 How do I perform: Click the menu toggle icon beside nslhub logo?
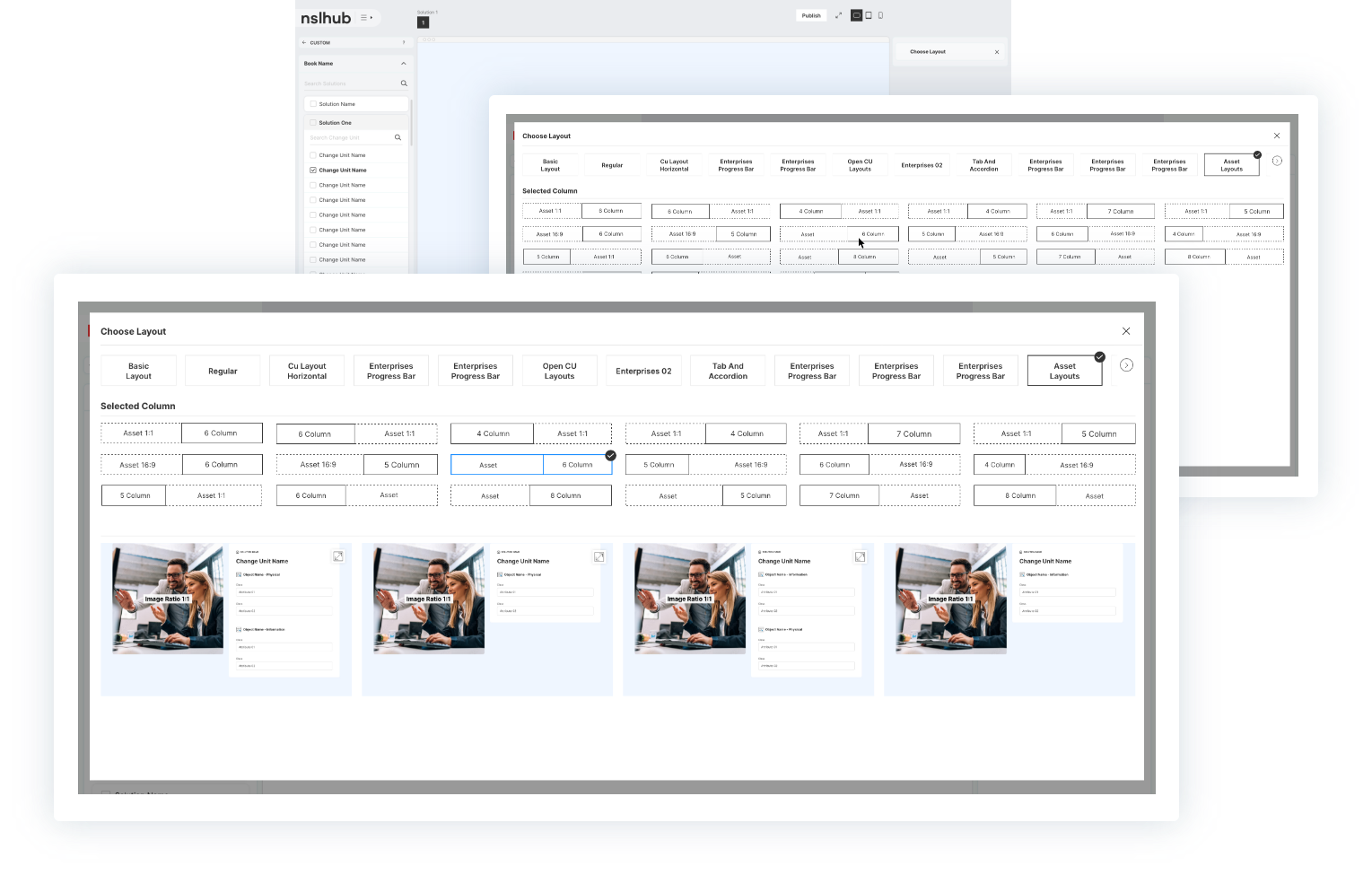coord(366,17)
